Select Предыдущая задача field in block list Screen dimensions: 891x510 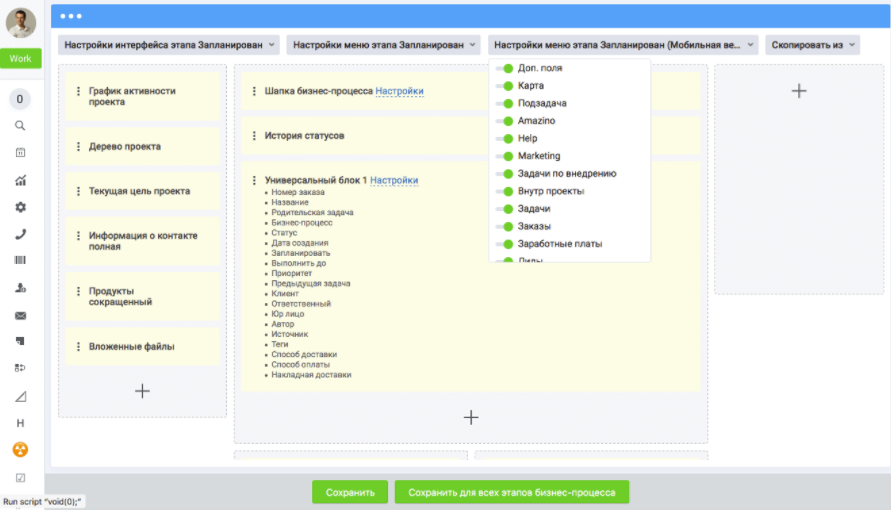pyautogui.click(x=310, y=283)
